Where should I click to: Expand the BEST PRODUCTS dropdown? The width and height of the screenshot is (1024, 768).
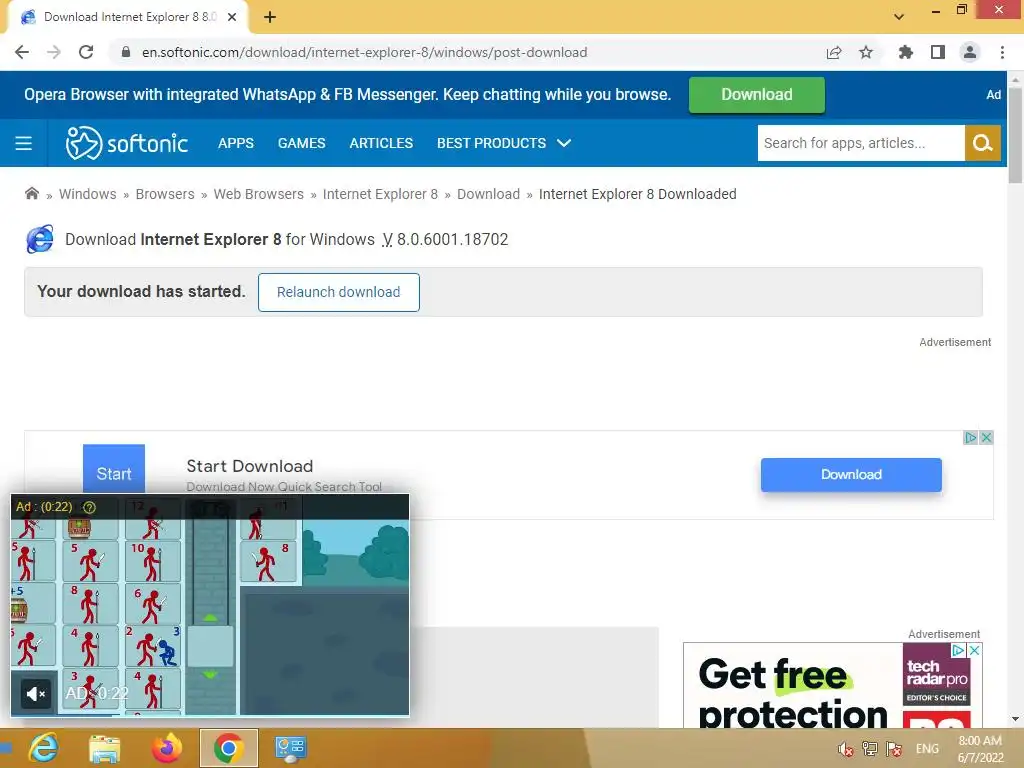[504, 143]
